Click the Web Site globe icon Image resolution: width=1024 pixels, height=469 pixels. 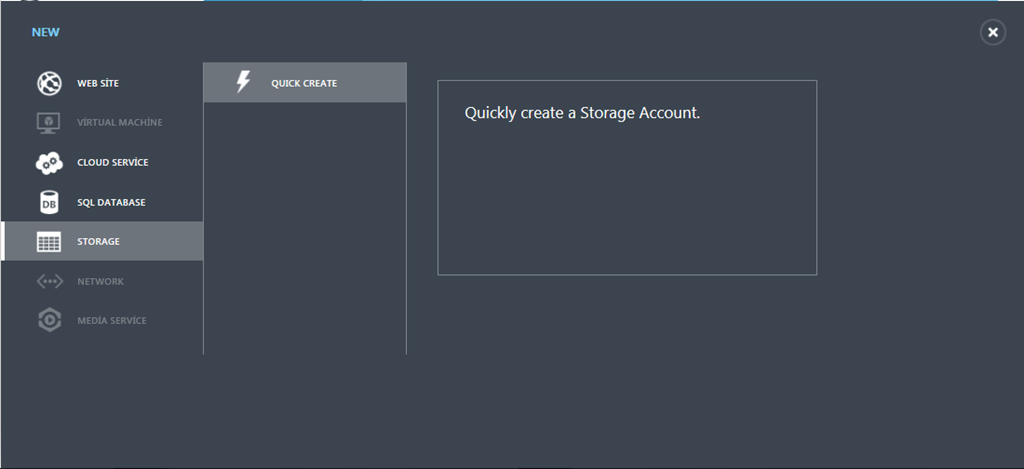[x=49, y=84]
